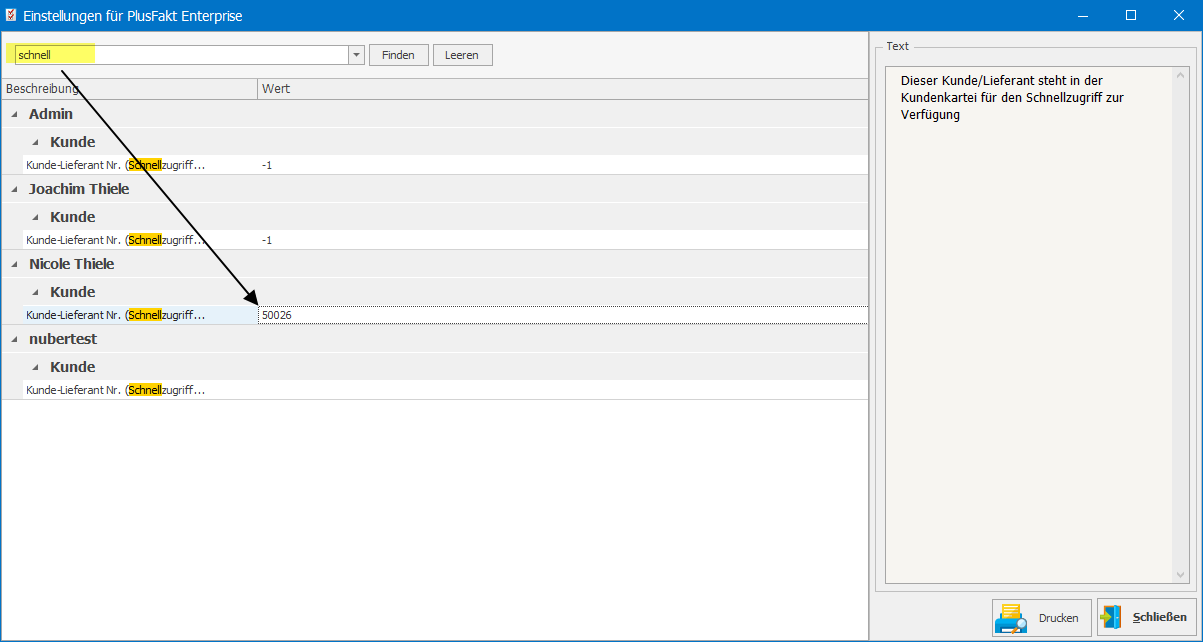
Task: Edit the Wert field showing 50026
Action: tap(563, 315)
